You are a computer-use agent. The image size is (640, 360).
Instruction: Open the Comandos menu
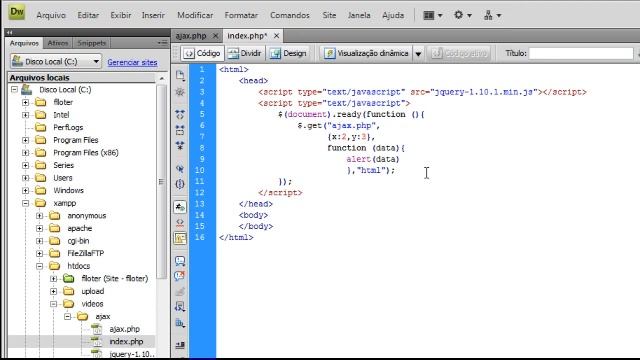tap(290, 15)
